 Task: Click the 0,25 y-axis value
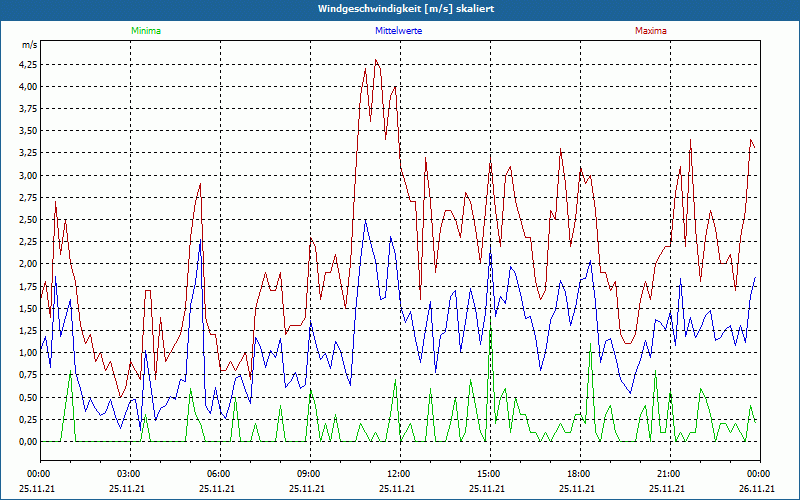click(x=28, y=419)
